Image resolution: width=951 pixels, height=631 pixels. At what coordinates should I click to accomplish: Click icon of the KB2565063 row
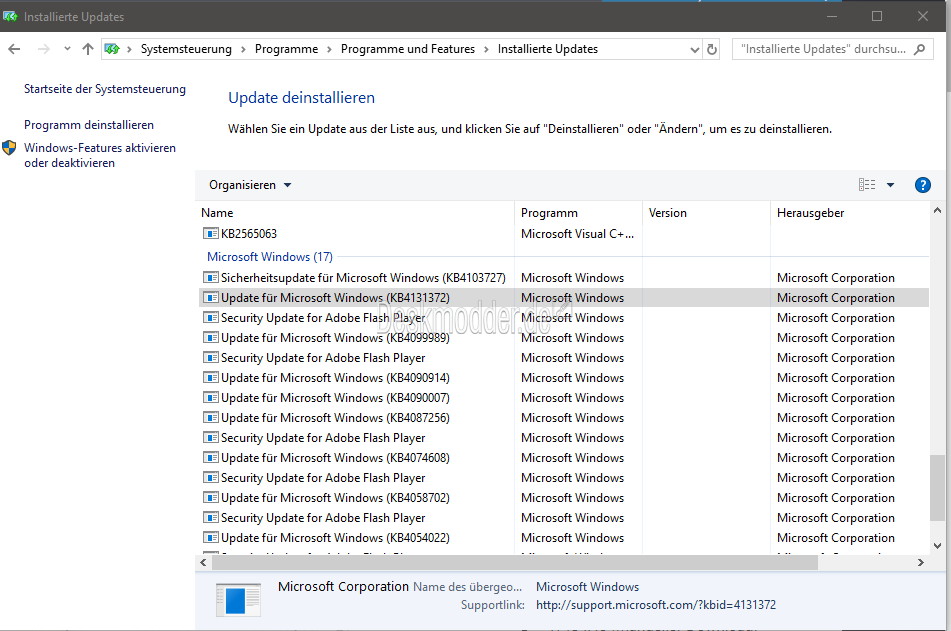(x=210, y=234)
